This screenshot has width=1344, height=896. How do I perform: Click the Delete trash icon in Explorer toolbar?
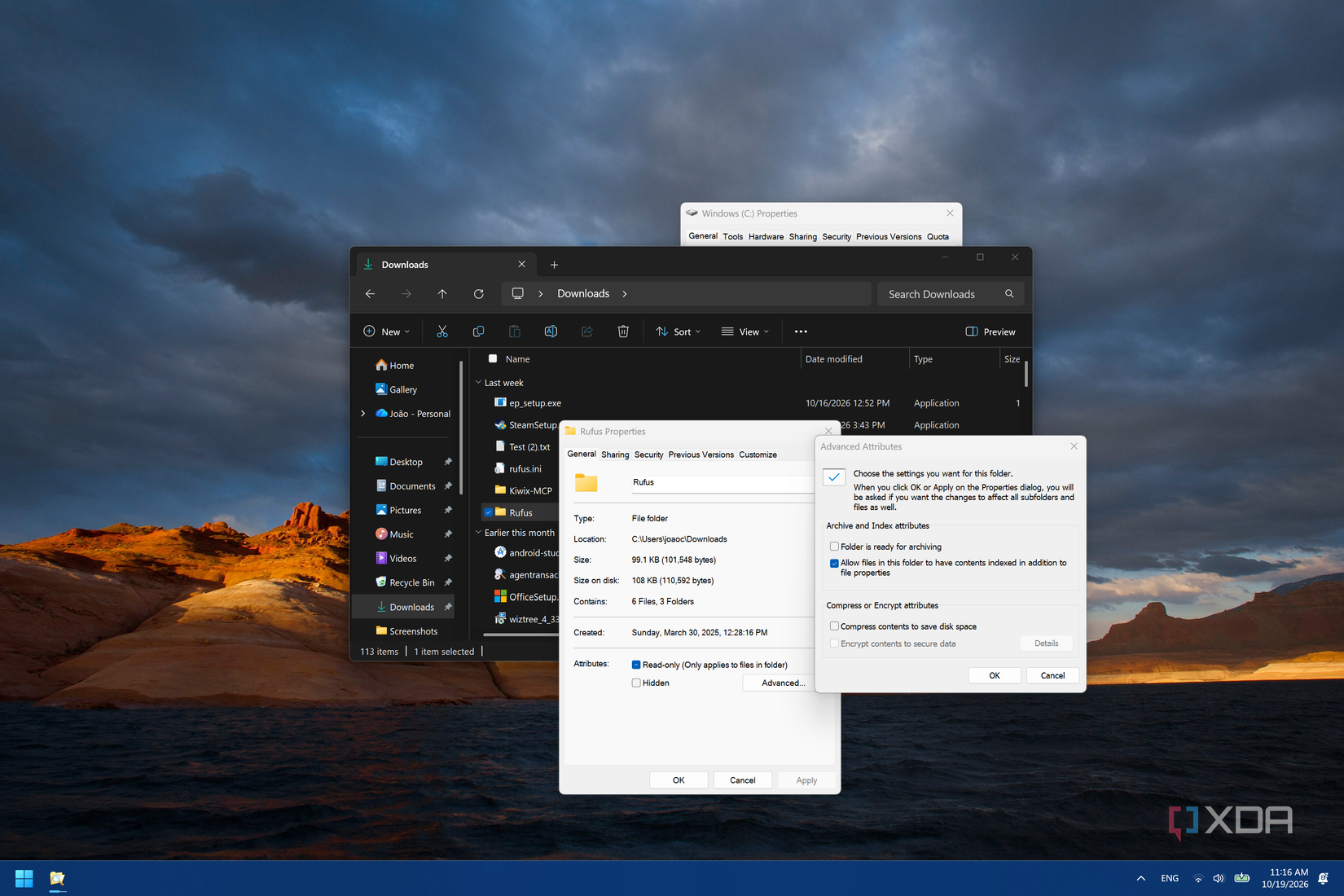point(623,332)
